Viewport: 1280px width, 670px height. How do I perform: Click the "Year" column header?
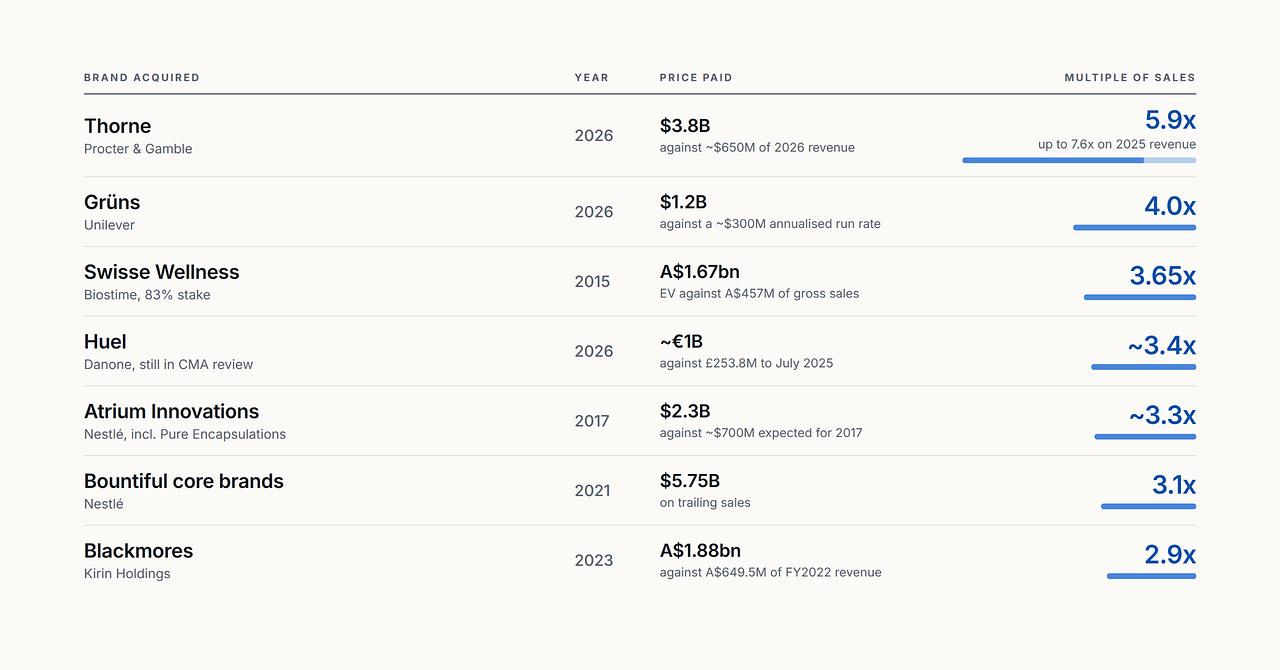tap(591, 78)
